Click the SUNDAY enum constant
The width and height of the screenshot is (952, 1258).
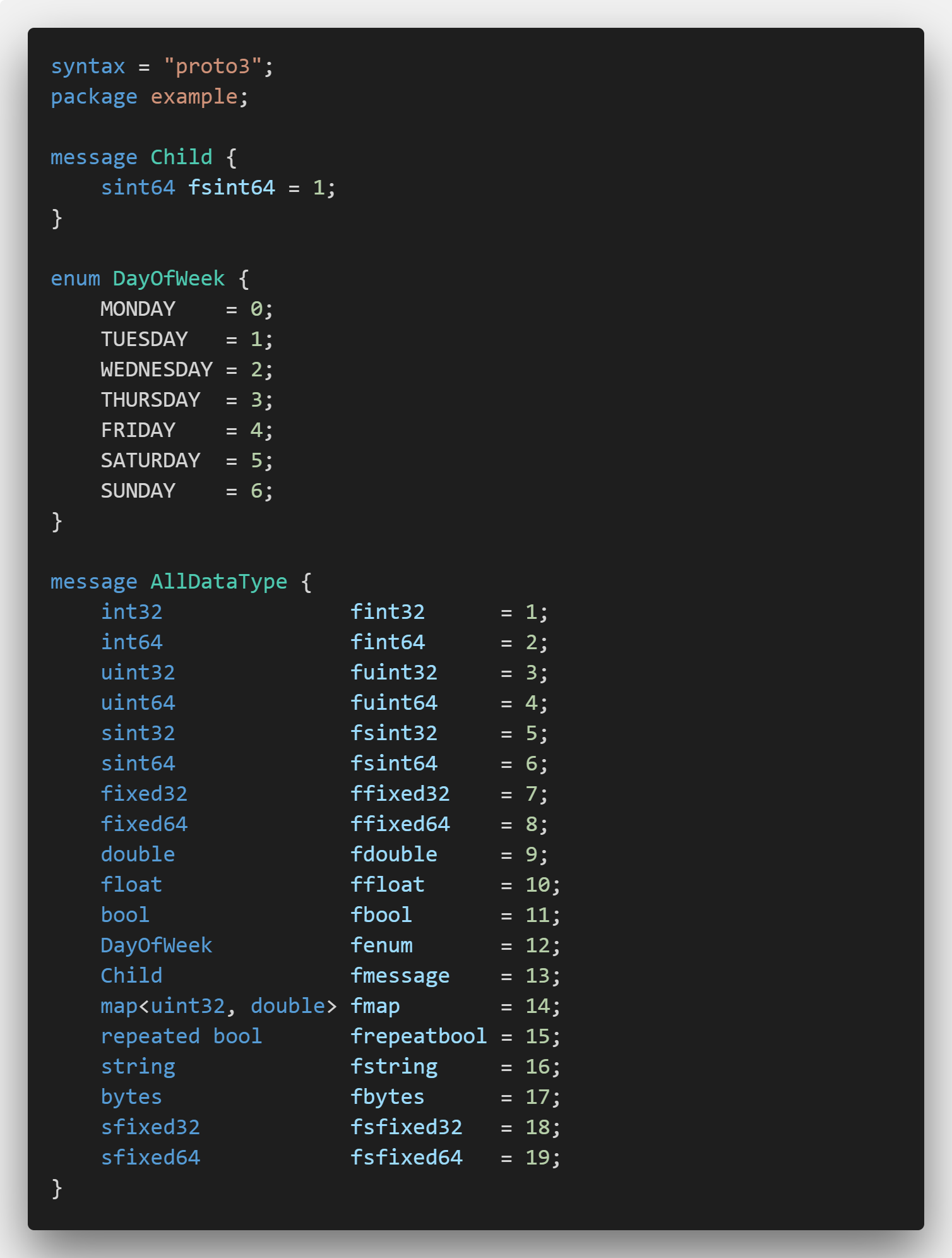[x=138, y=491]
